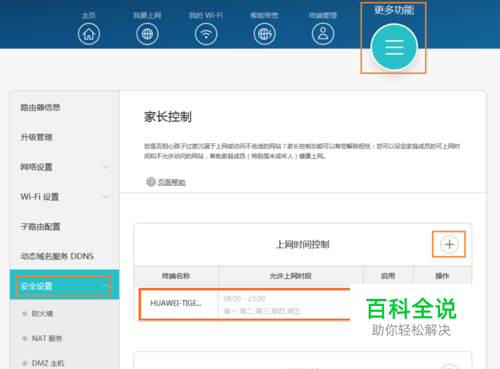Open 我的 Wi-Fi settings icon

click(206, 34)
